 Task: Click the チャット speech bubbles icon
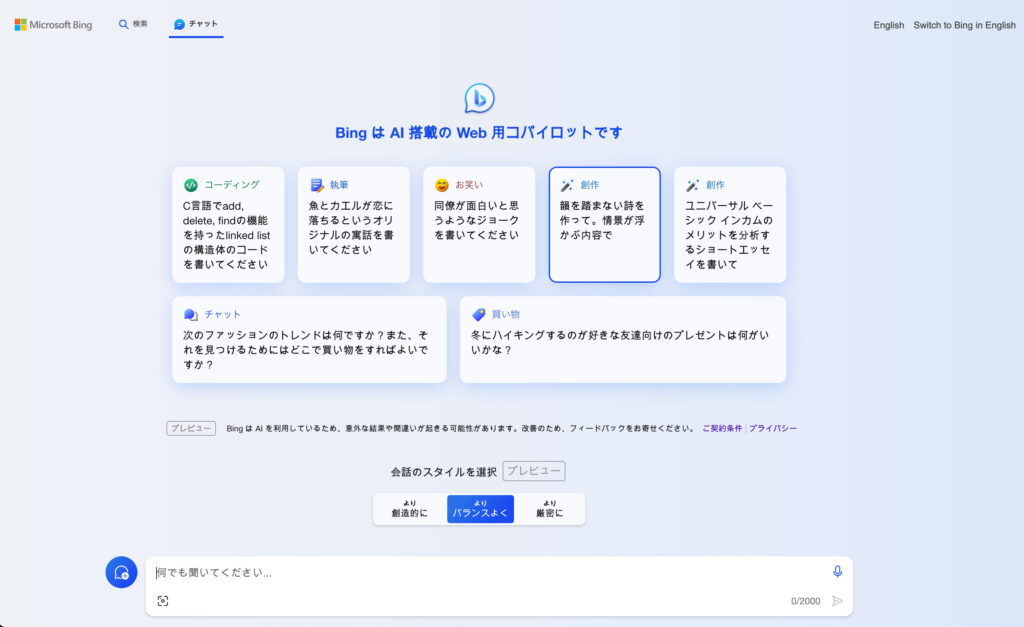[x=191, y=315]
